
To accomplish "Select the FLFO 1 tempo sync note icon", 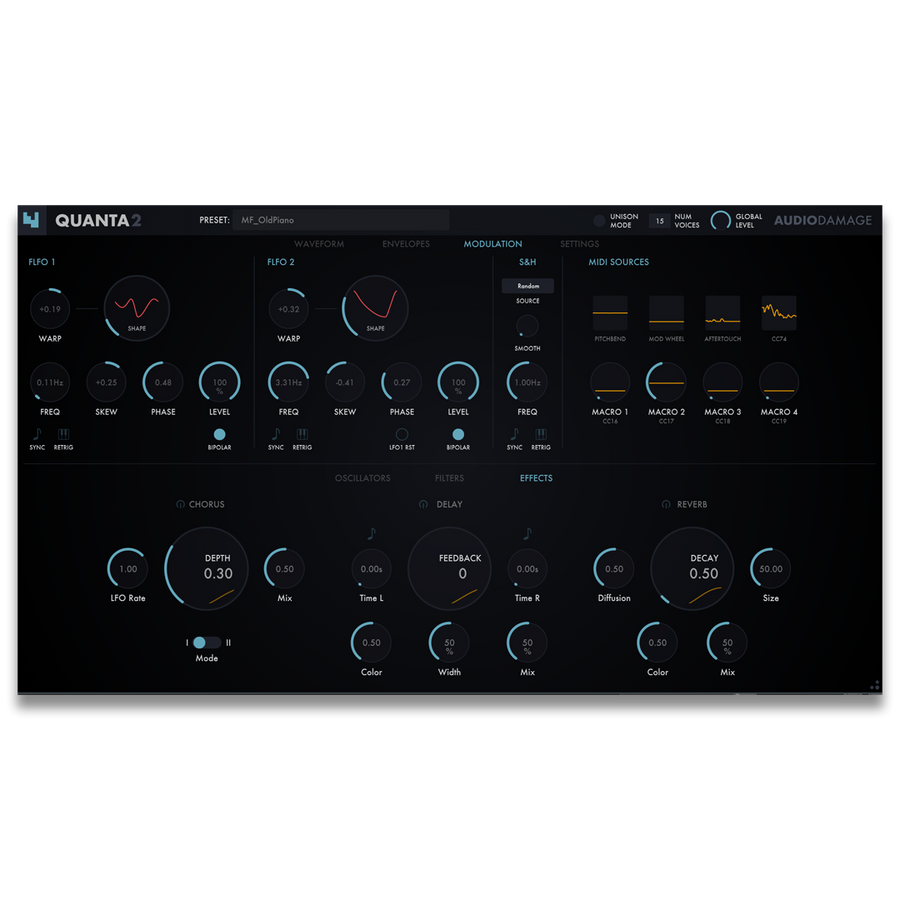I will (x=35, y=436).
